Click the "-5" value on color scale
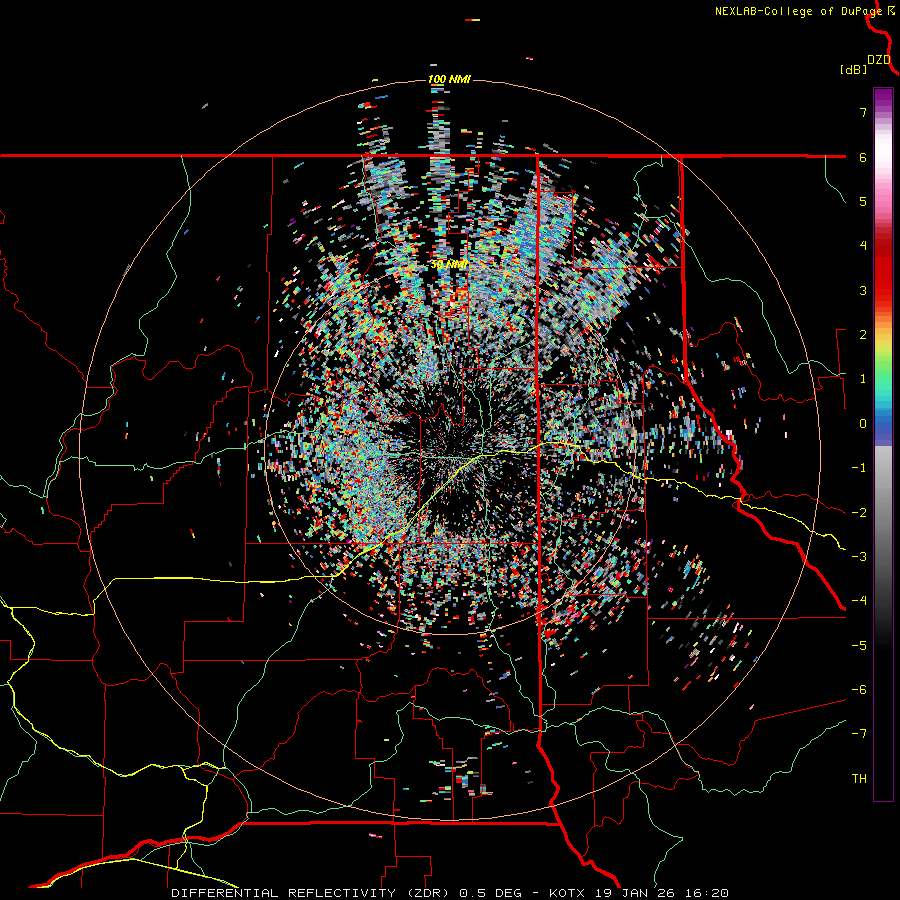 pyautogui.click(x=859, y=646)
